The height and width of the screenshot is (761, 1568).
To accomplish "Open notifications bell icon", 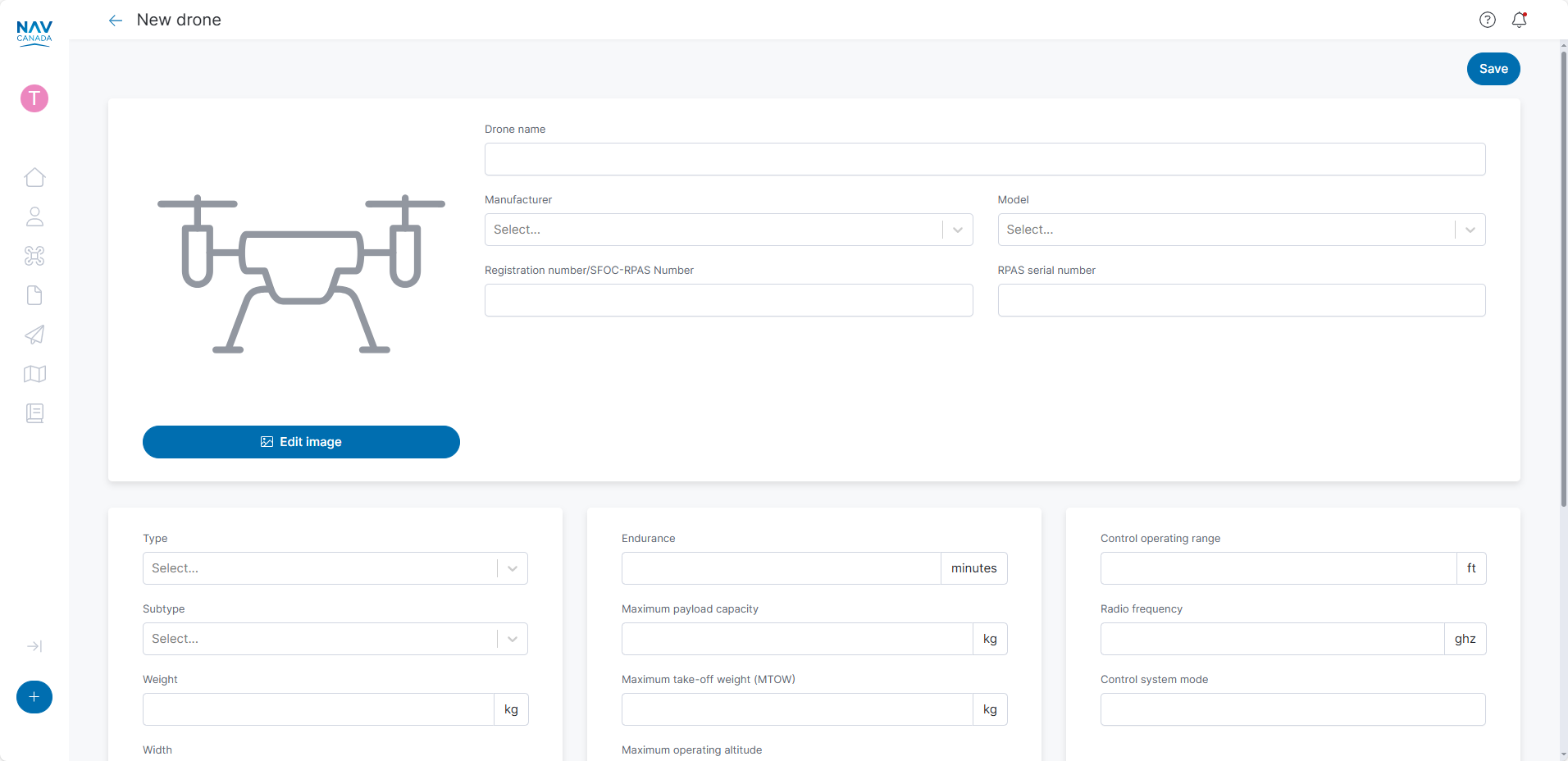I will (x=1520, y=20).
